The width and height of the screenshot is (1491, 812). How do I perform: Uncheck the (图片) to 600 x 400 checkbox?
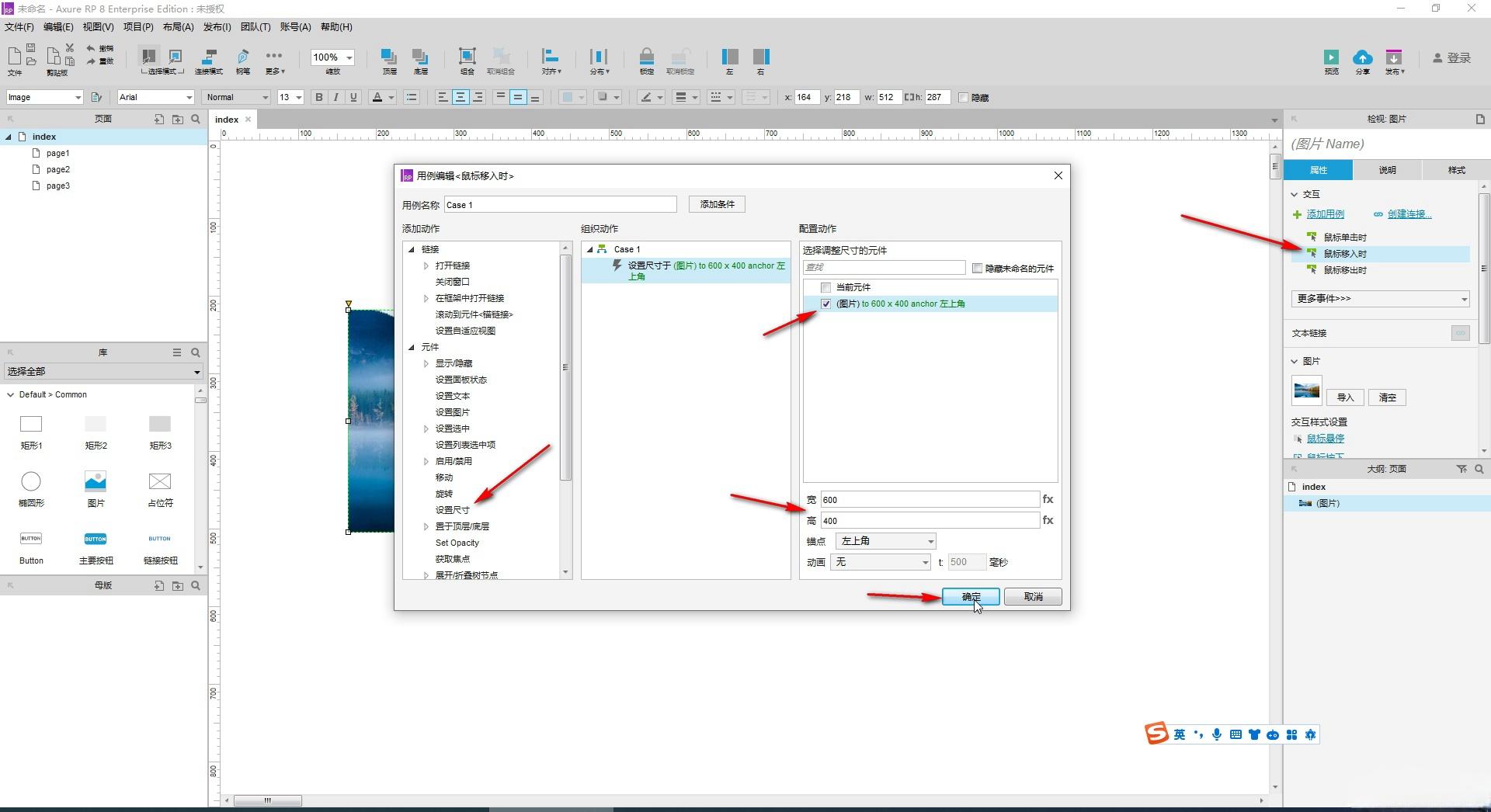pos(825,304)
